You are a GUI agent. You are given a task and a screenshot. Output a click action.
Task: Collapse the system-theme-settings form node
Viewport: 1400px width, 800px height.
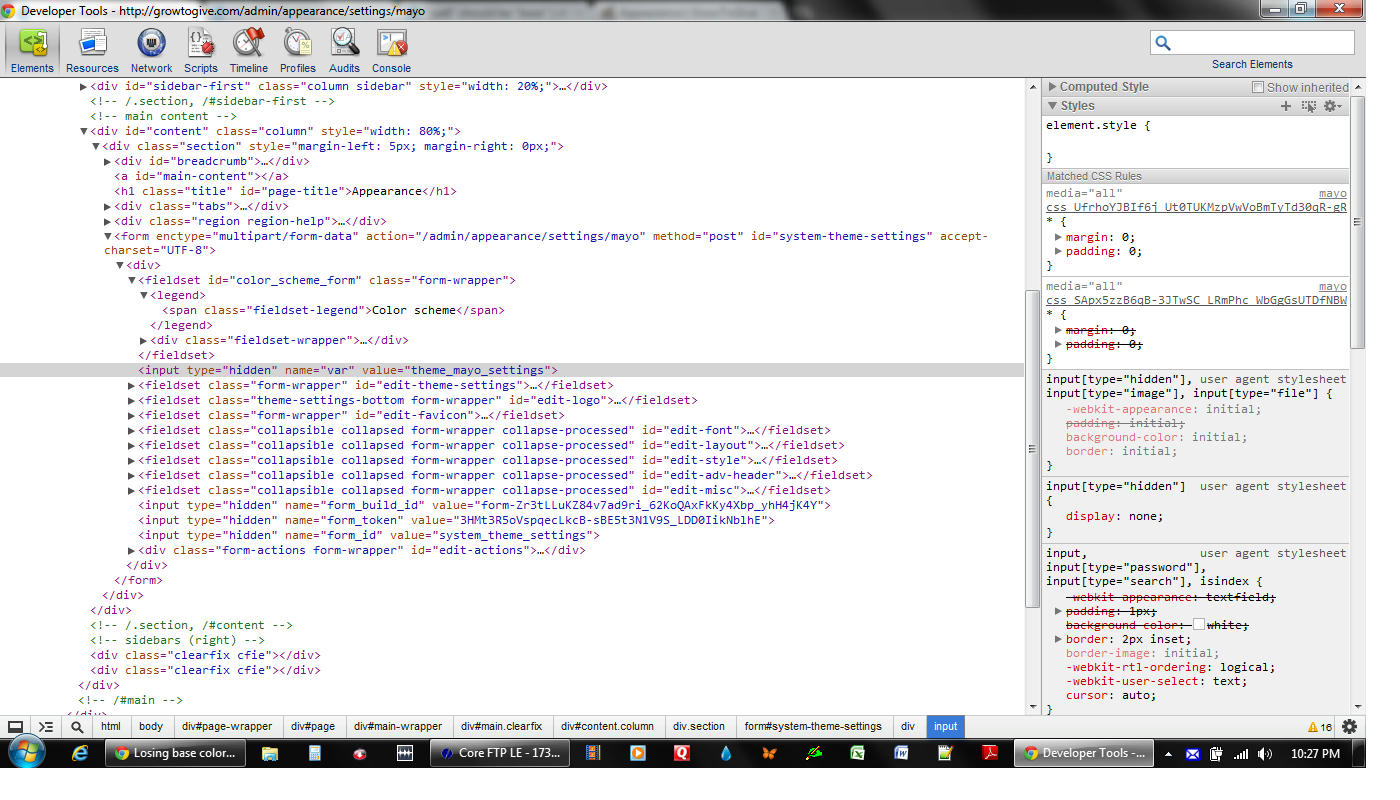tap(107, 236)
